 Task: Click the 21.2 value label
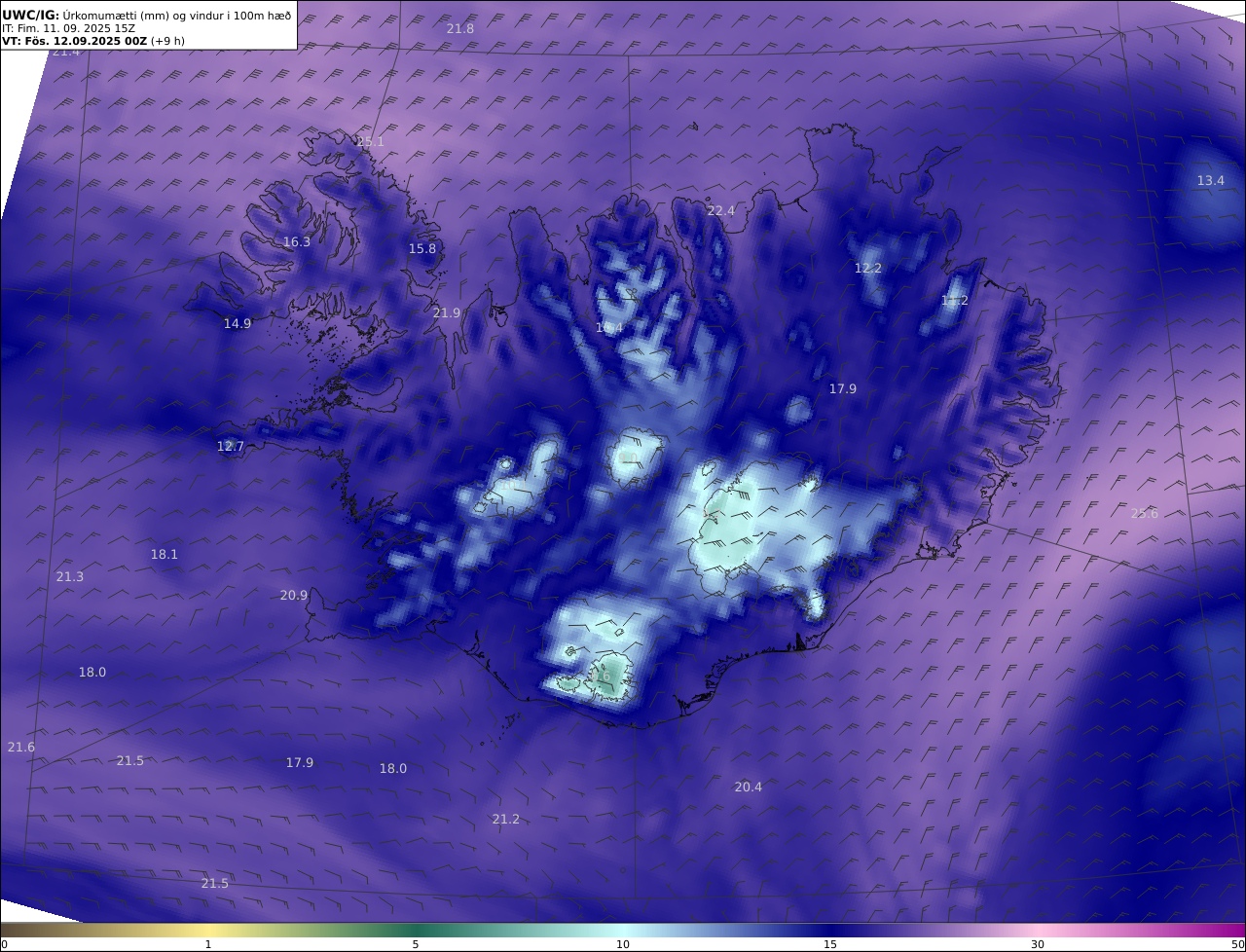pos(506,819)
